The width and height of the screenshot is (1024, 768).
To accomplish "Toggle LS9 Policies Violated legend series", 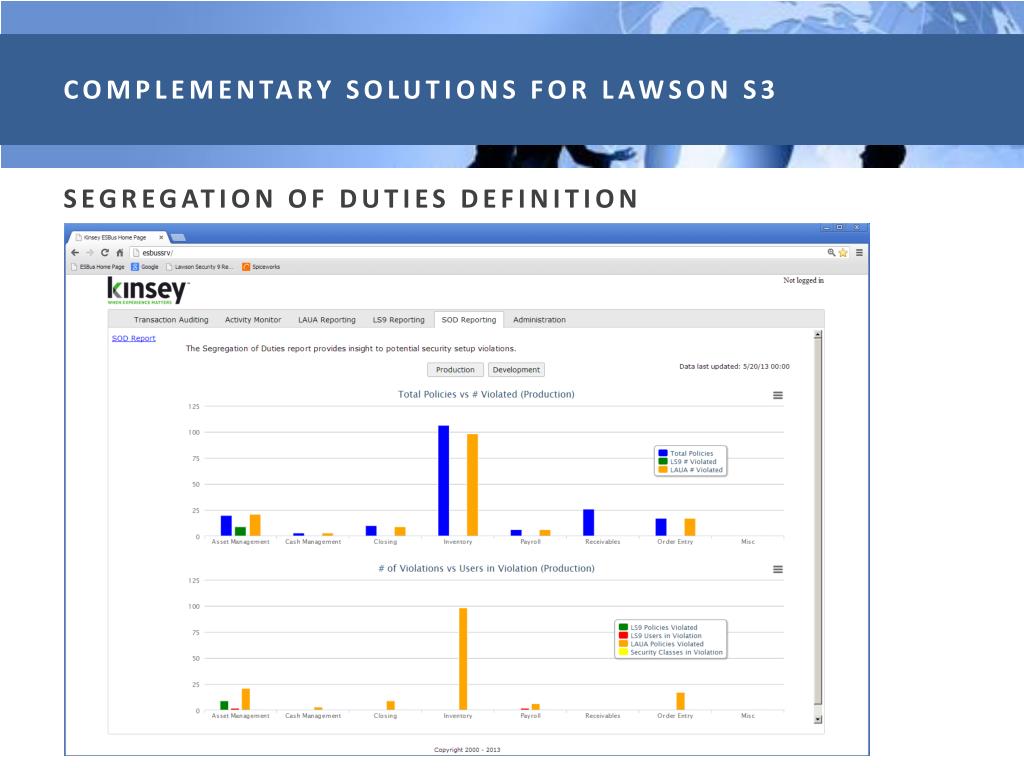I will (x=658, y=628).
